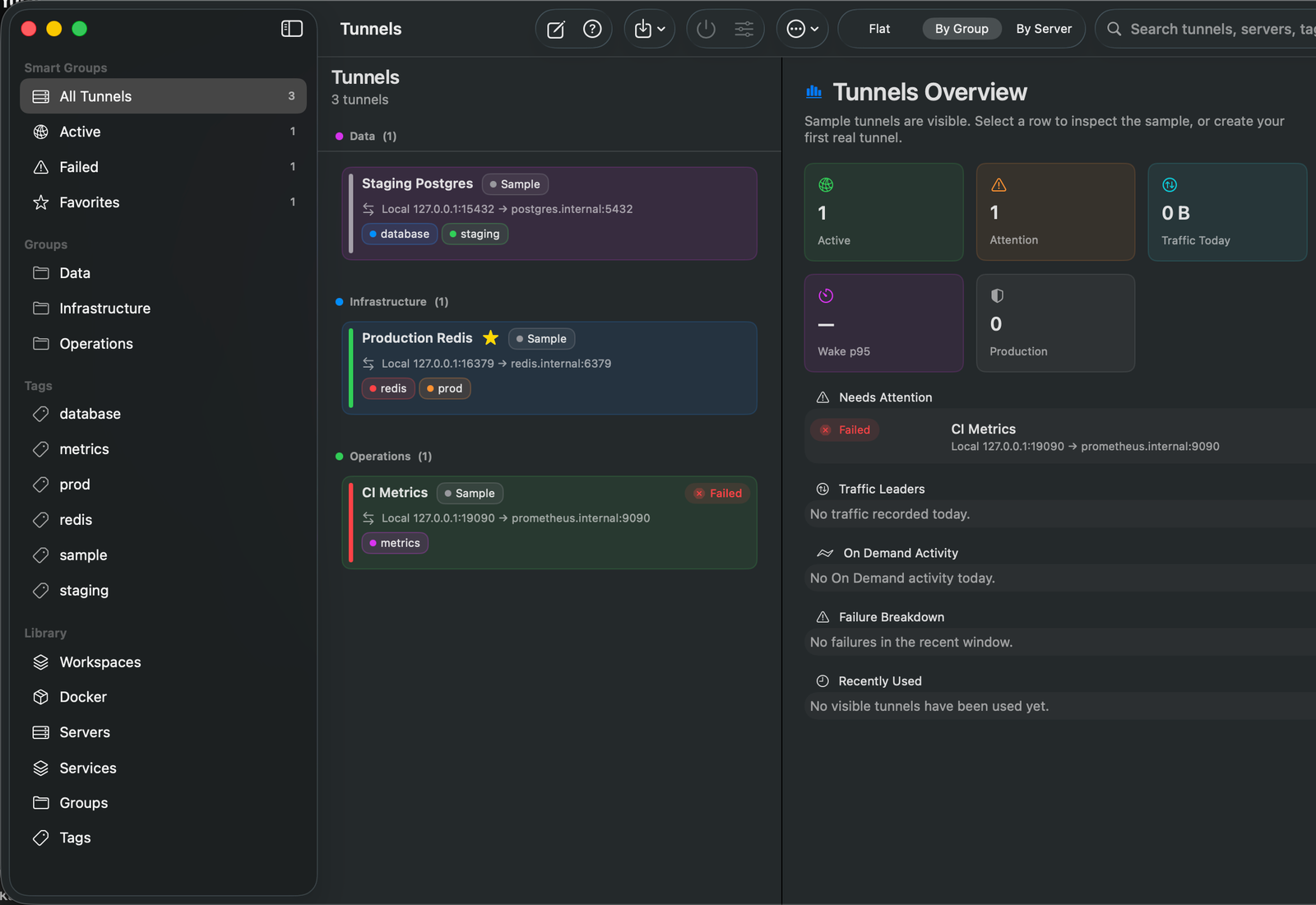Click the On Demand Activity icon

coord(825,554)
